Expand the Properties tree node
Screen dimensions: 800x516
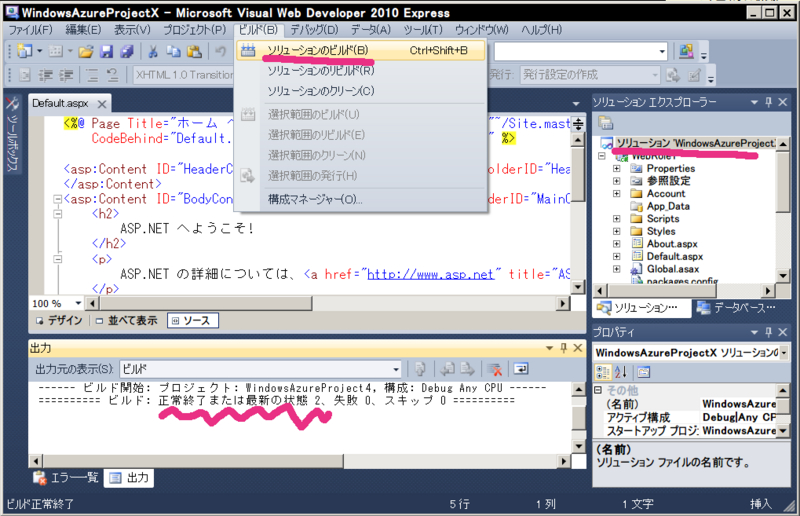tap(617, 168)
